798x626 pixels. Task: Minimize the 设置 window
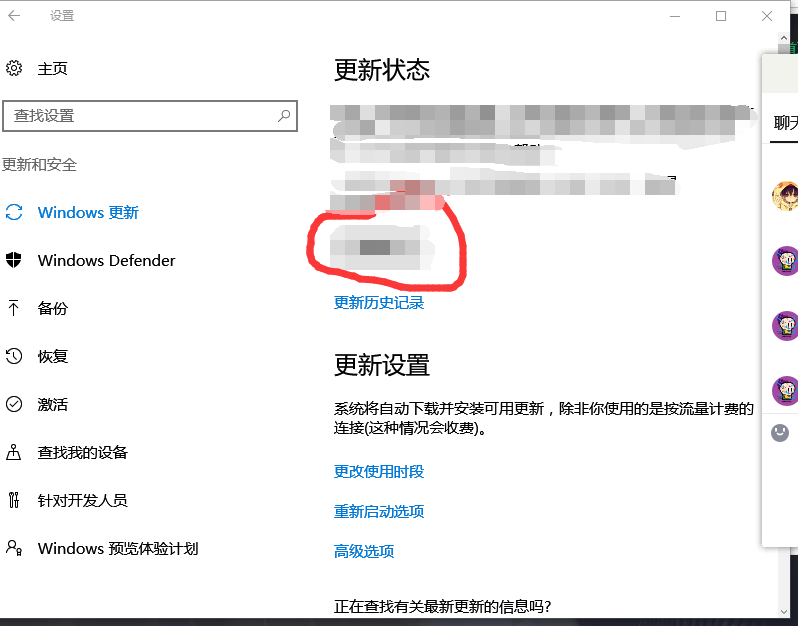(x=675, y=16)
